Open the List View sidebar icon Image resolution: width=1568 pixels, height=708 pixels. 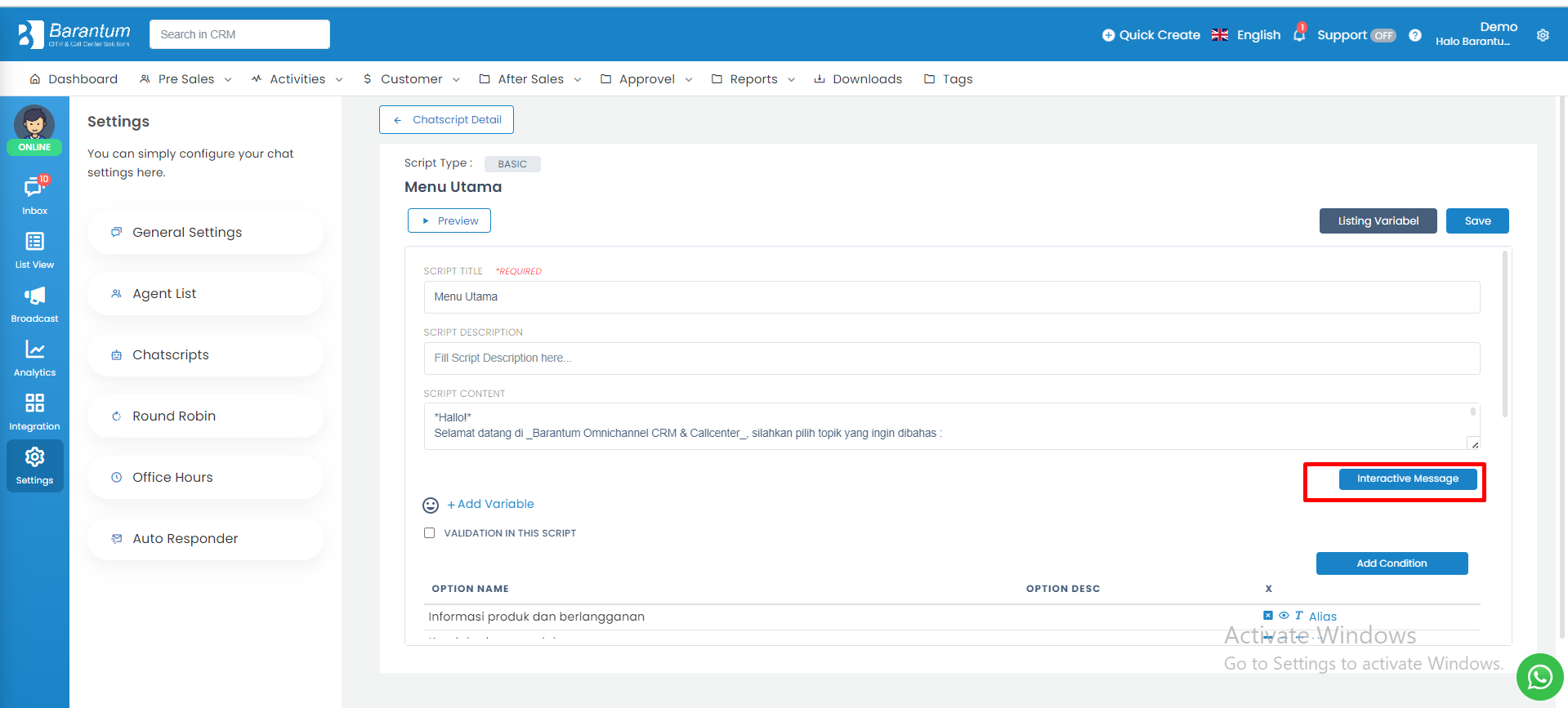tap(34, 242)
